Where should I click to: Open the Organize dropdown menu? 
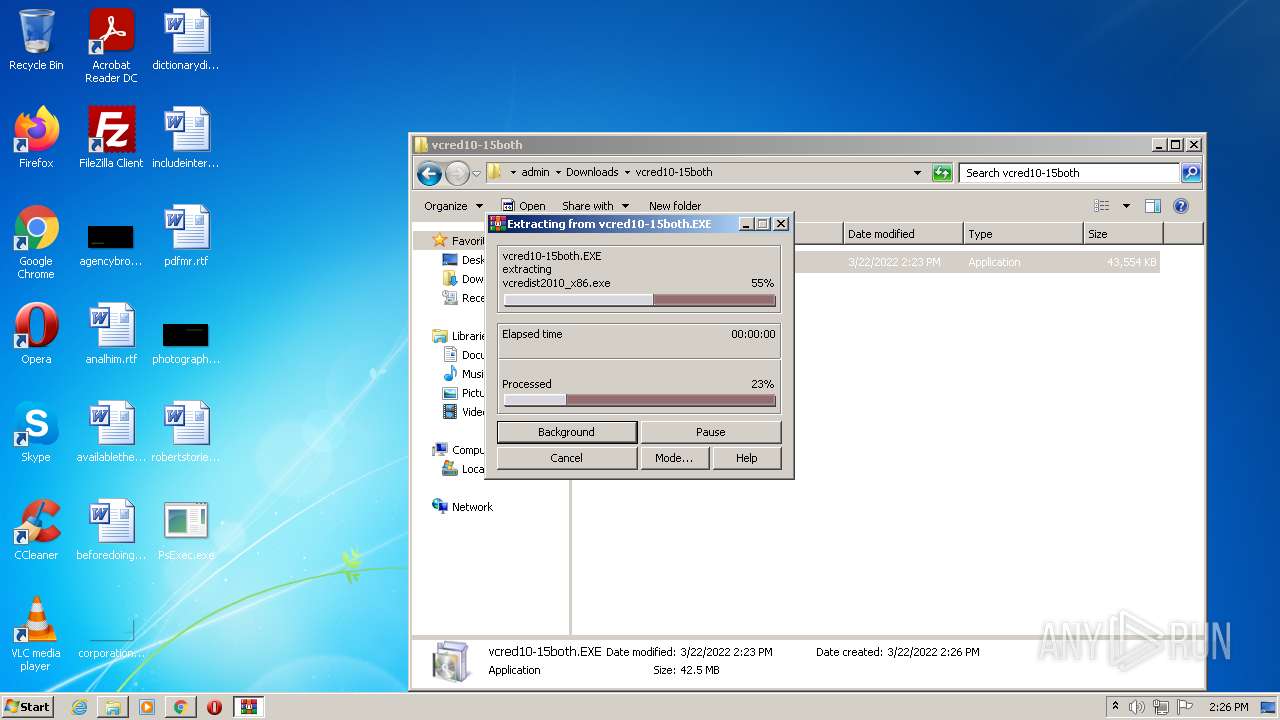click(x=453, y=206)
